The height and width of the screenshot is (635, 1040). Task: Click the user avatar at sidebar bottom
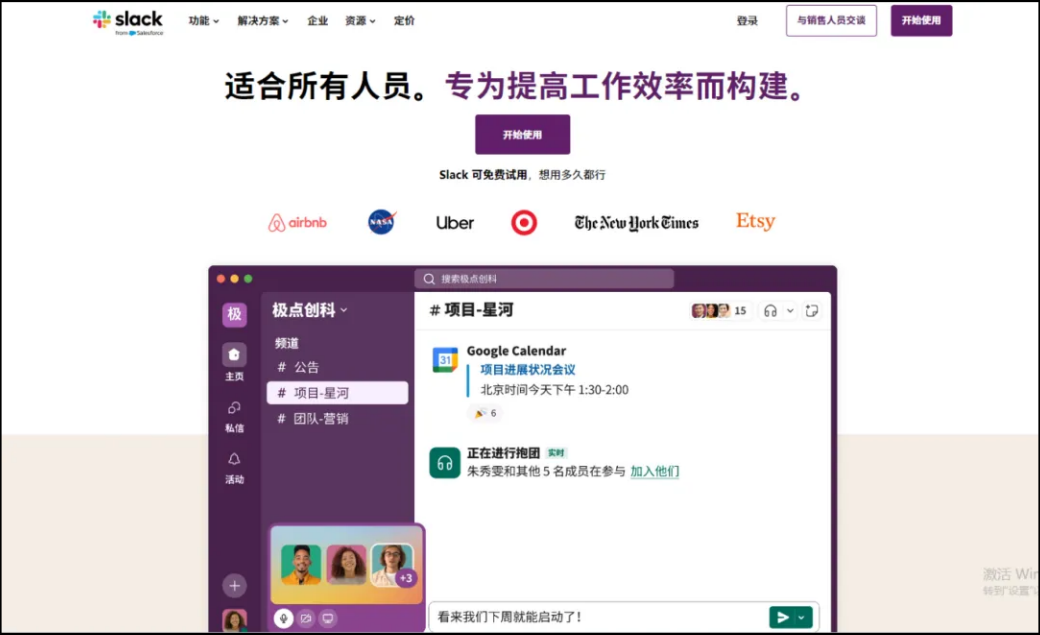click(234, 620)
